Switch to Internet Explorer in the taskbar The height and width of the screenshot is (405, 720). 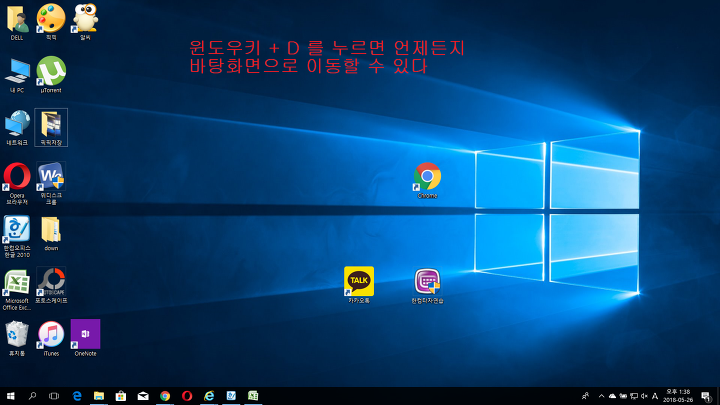209,396
